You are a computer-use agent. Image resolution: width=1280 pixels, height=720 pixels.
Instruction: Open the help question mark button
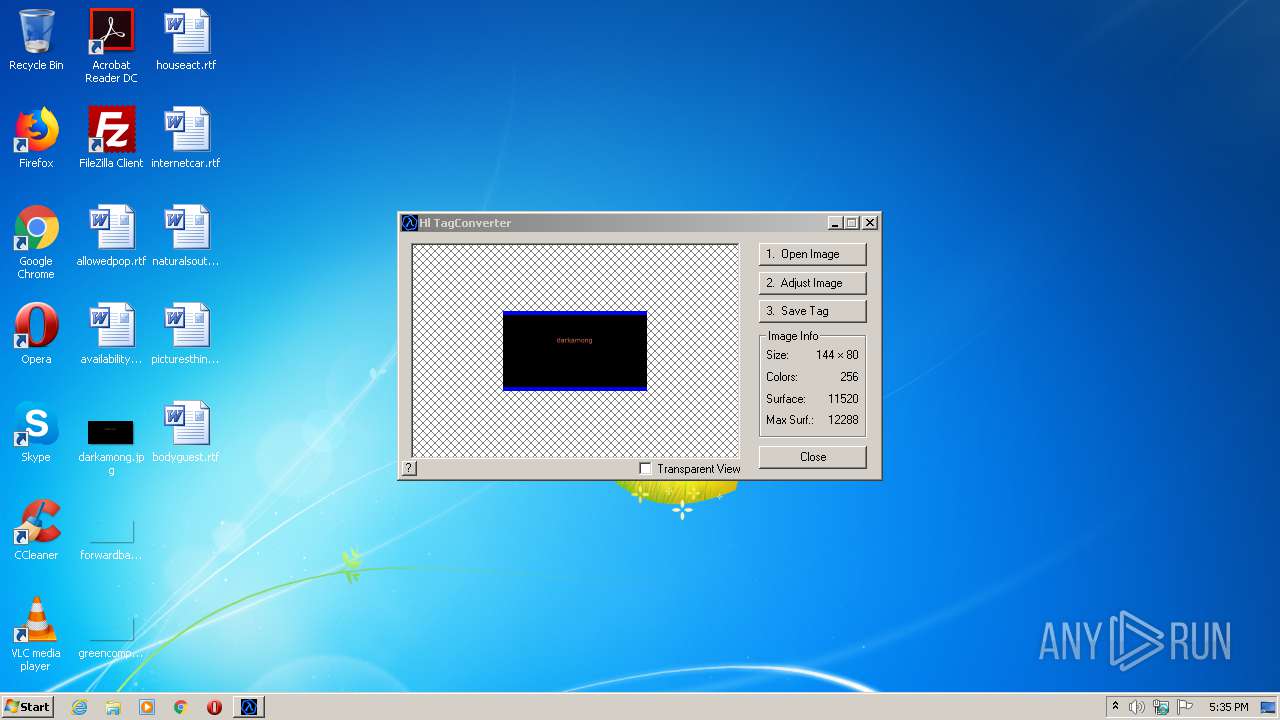point(409,468)
